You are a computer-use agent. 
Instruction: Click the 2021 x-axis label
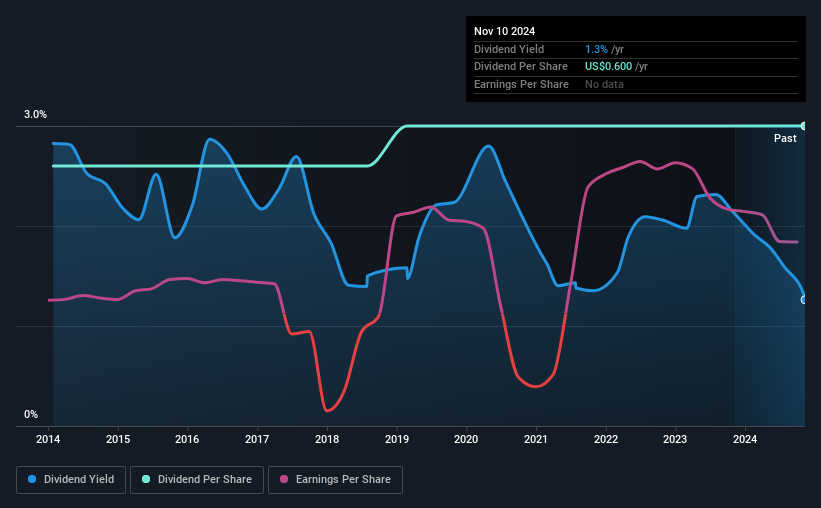[536, 439]
